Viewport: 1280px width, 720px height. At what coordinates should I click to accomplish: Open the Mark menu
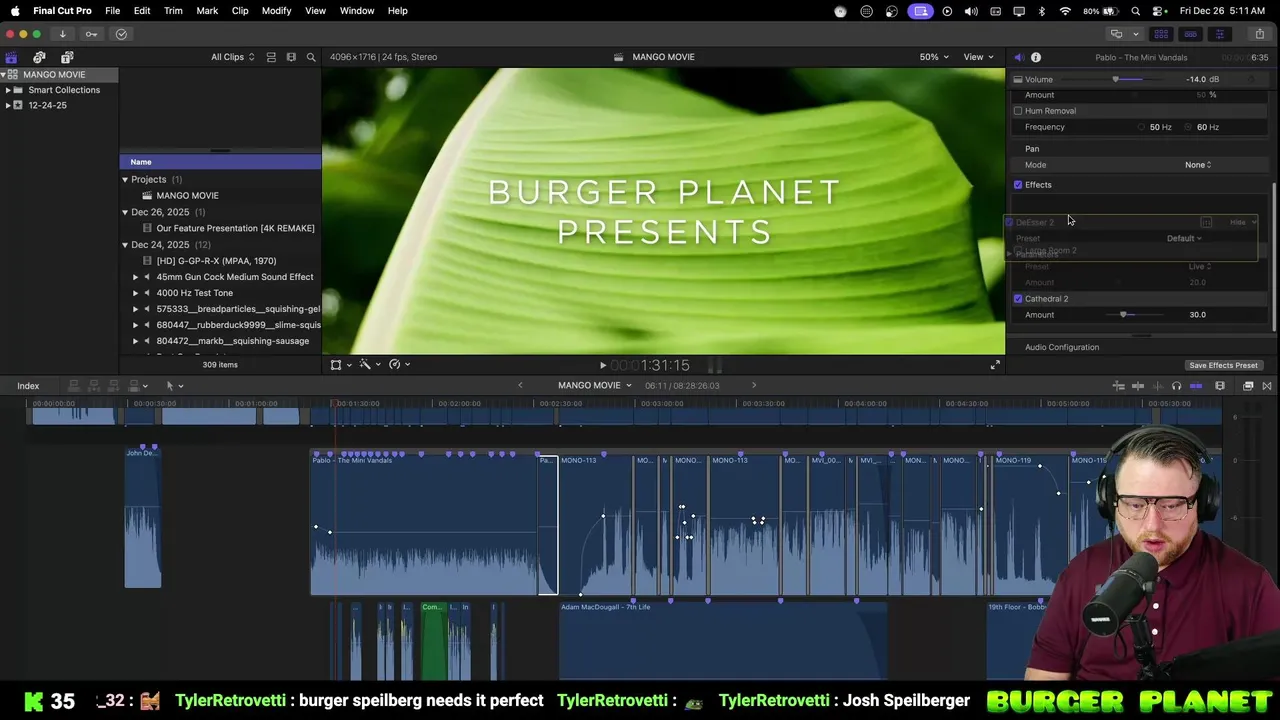[x=207, y=11]
